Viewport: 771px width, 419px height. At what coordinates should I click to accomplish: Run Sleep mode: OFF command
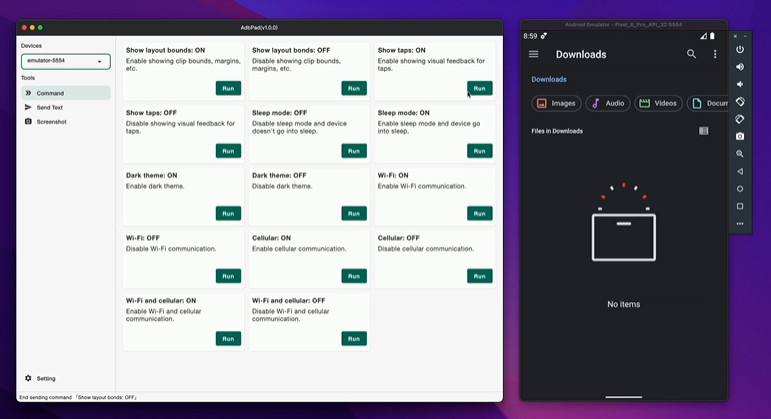[354, 151]
